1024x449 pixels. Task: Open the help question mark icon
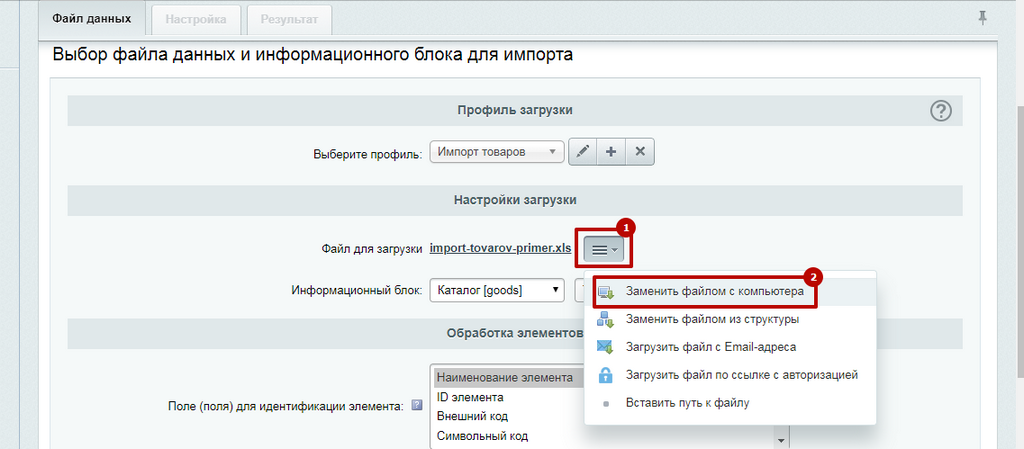tap(940, 112)
